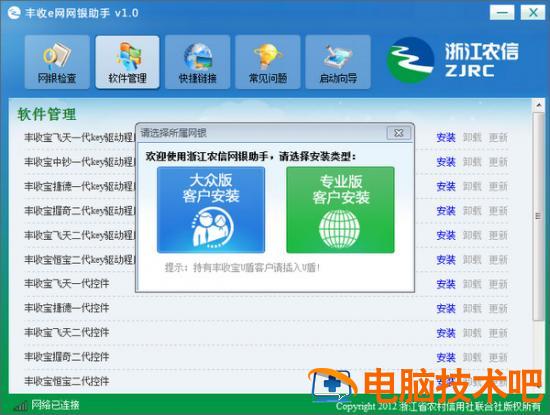Install 丰收宝飞天二代key驱动程序
The height and width of the screenshot is (415, 550).
[x=446, y=235]
